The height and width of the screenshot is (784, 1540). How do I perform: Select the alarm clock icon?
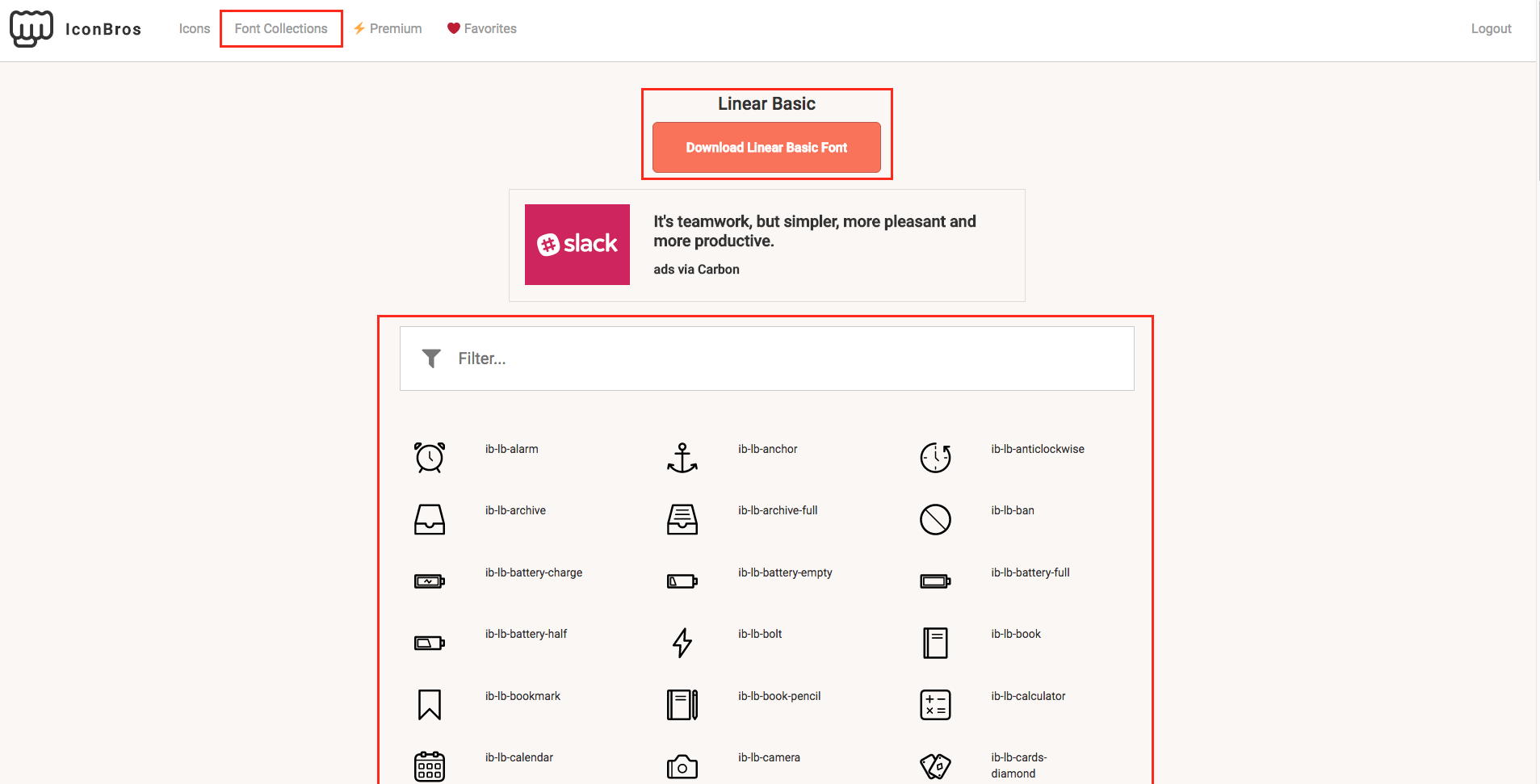(430, 458)
